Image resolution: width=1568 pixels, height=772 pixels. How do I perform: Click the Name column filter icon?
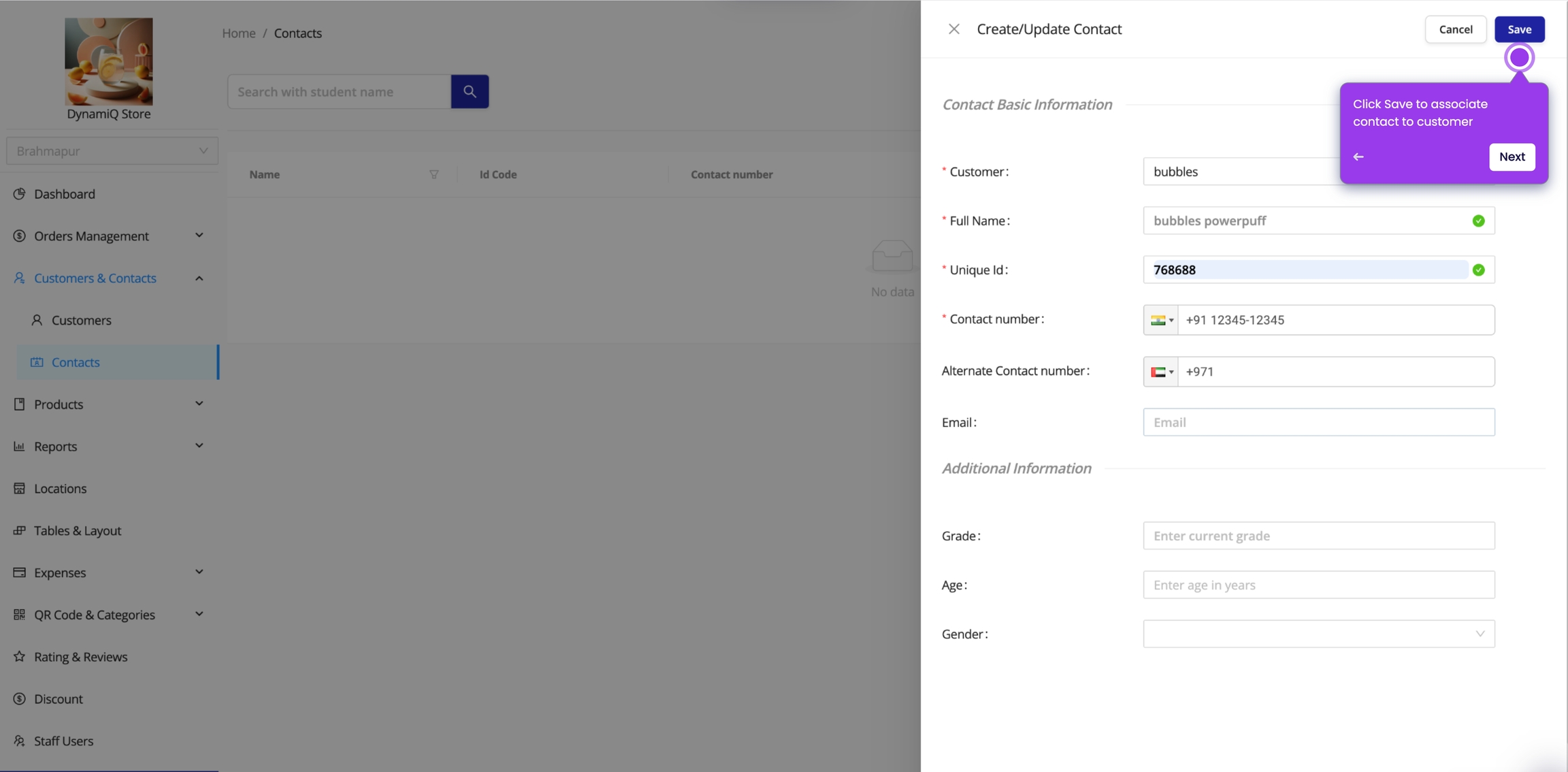pyautogui.click(x=434, y=174)
